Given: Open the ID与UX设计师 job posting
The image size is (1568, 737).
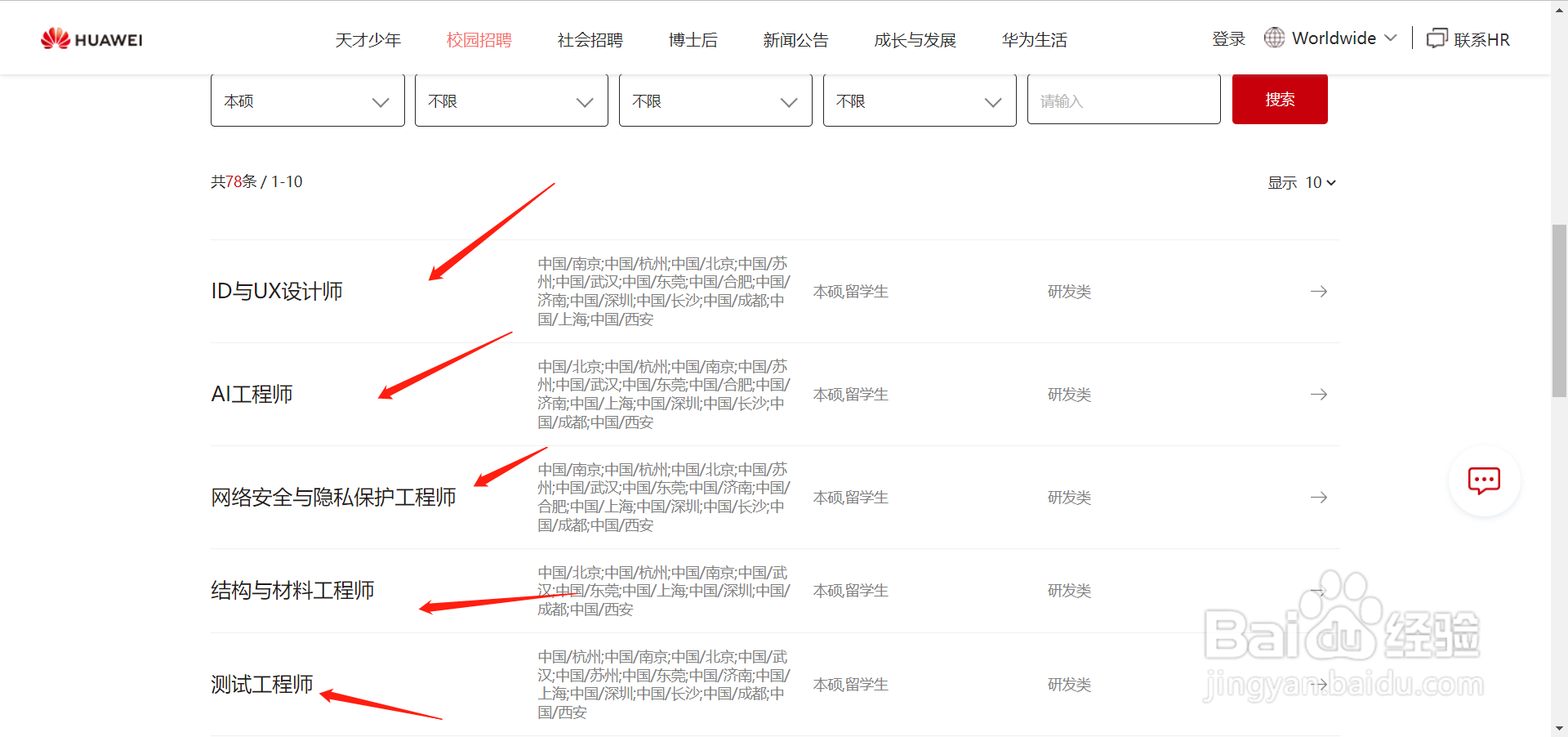Looking at the screenshot, I should (x=277, y=291).
